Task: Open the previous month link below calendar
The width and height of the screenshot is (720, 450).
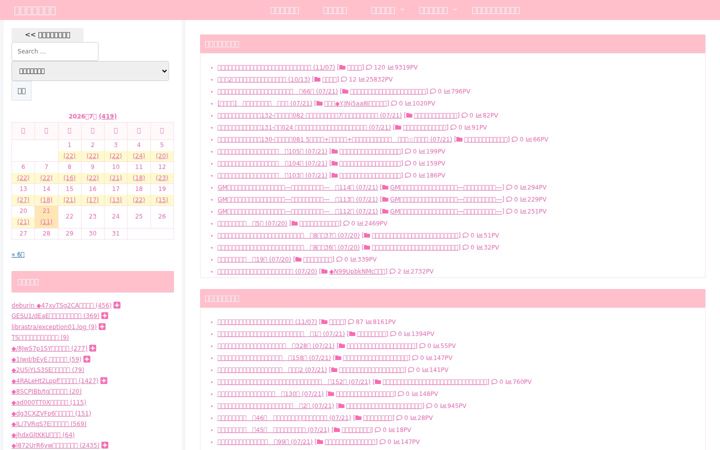Action: [18, 254]
